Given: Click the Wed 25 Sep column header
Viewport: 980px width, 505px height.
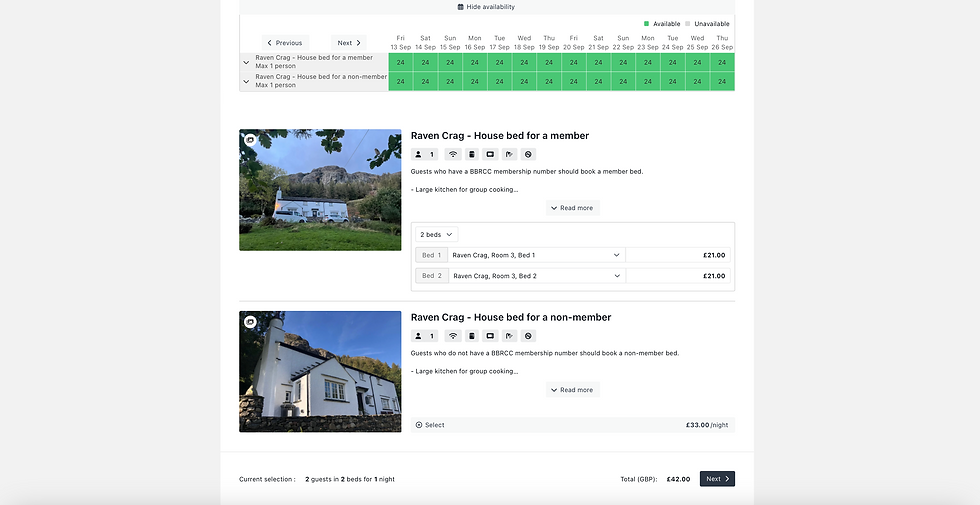Looking at the screenshot, I should coord(698,42).
